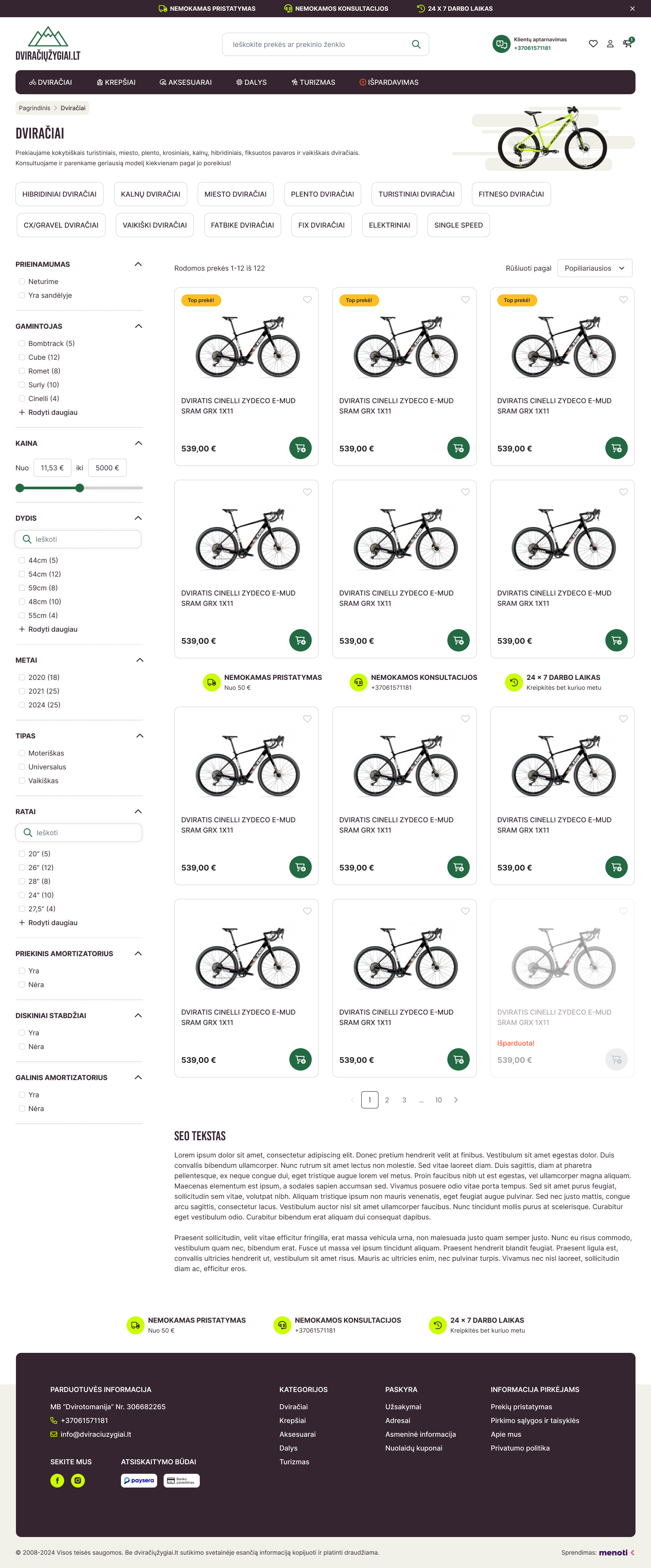The image size is (651, 1568).
Task: Click mid-page Nemokamas pristatymas truck icon
Action: (x=211, y=682)
